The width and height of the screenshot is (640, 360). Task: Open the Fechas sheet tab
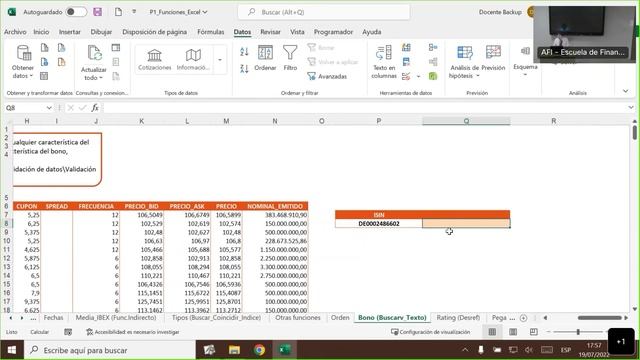click(53, 318)
